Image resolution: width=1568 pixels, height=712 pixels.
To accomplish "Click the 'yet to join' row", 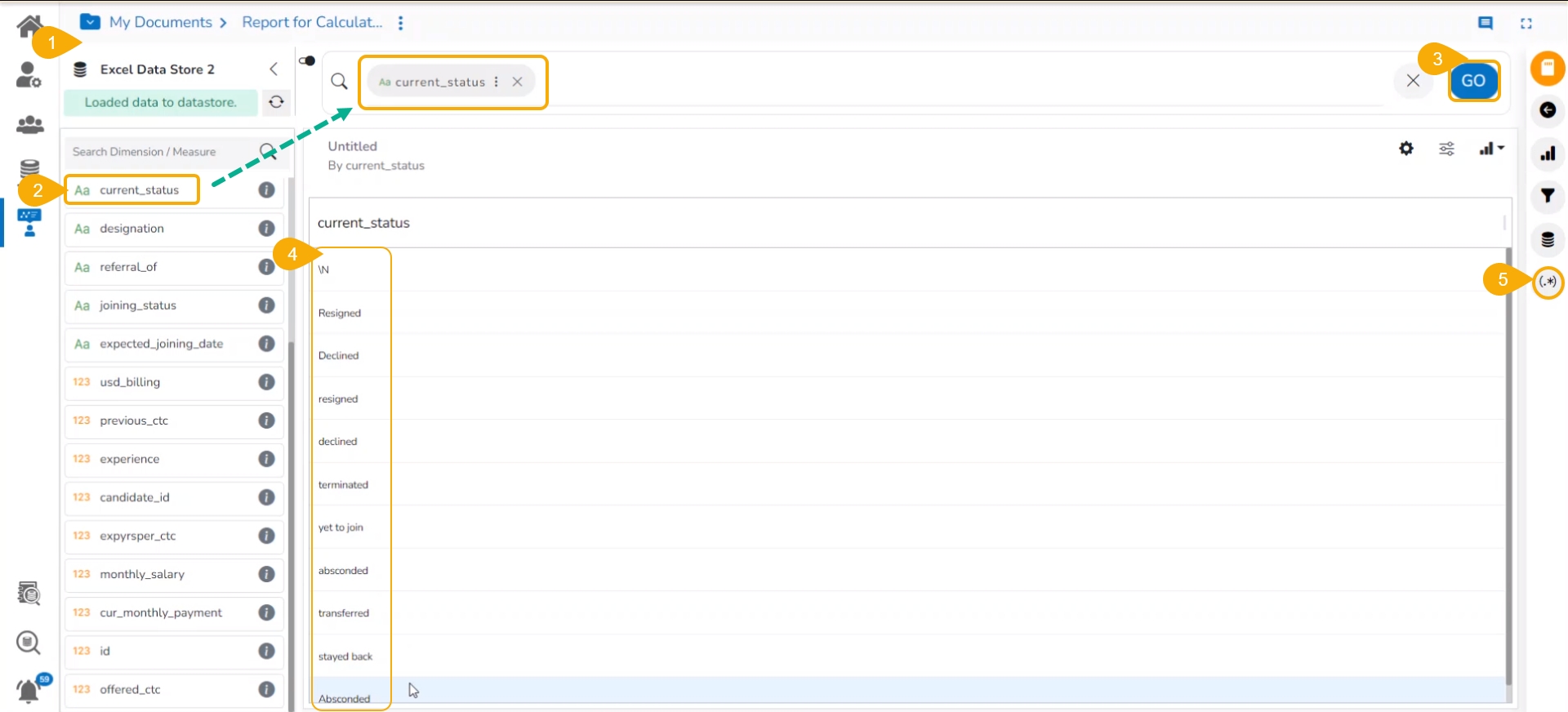I will [906, 527].
